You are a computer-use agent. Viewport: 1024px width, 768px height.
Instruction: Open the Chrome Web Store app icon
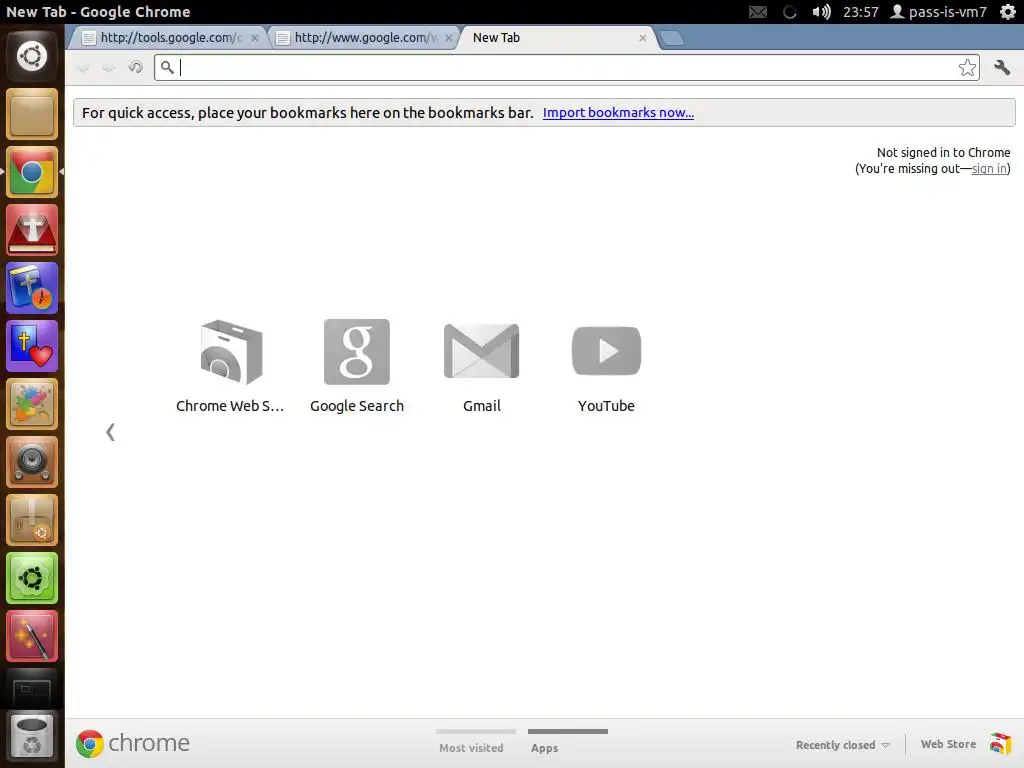(231, 352)
